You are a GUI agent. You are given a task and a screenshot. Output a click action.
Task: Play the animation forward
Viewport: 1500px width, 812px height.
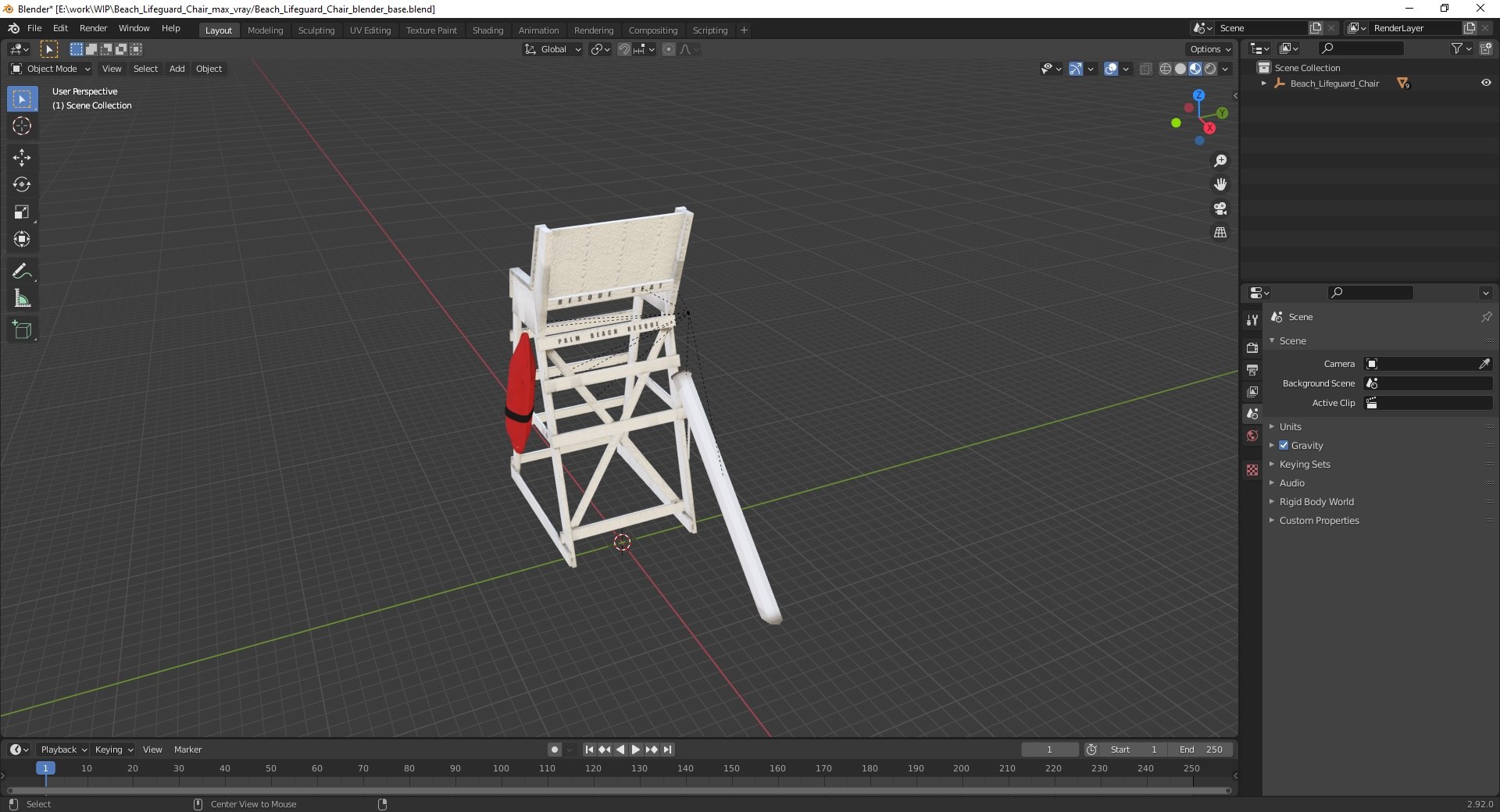[636, 750]
